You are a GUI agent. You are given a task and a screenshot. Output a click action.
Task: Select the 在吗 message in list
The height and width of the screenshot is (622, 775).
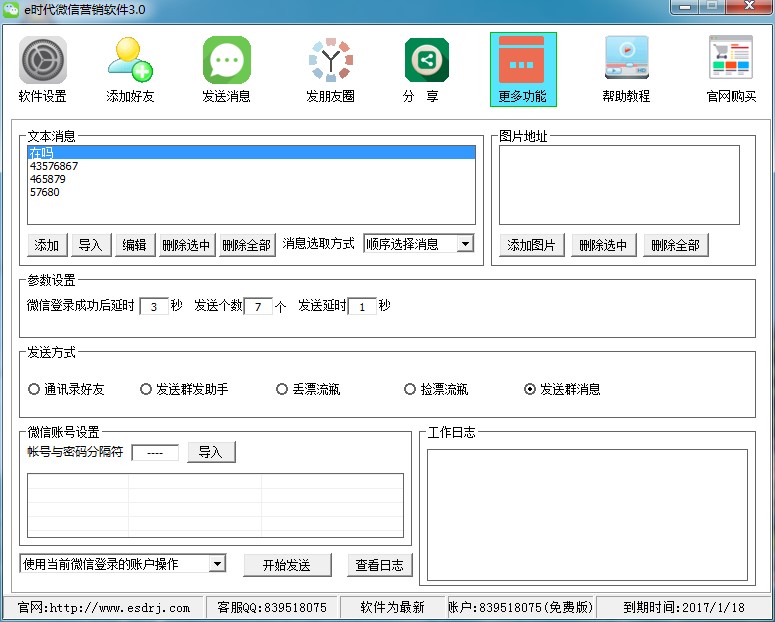(x=250, y=153)
